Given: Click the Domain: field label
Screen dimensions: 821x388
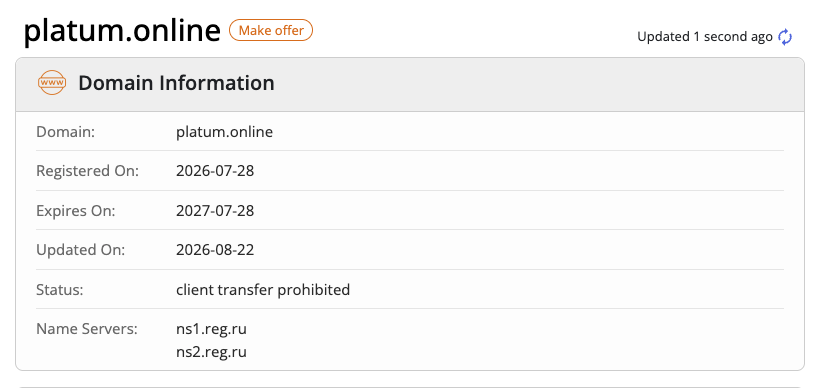Looking at the screenshot, I should tap(65, 131).
